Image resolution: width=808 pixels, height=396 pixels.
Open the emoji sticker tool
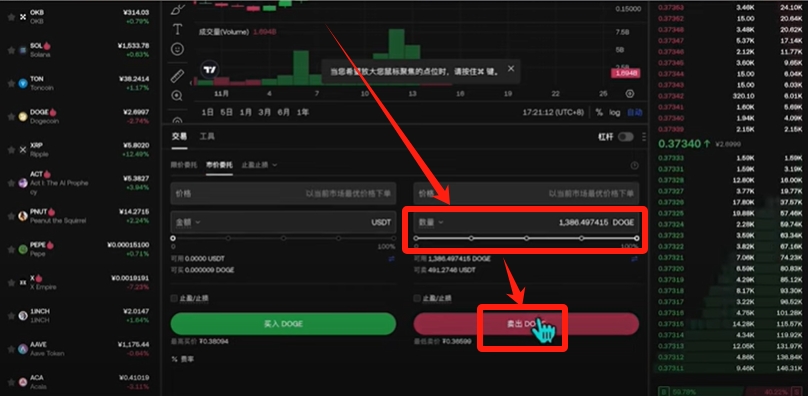(x=177, y=50)
